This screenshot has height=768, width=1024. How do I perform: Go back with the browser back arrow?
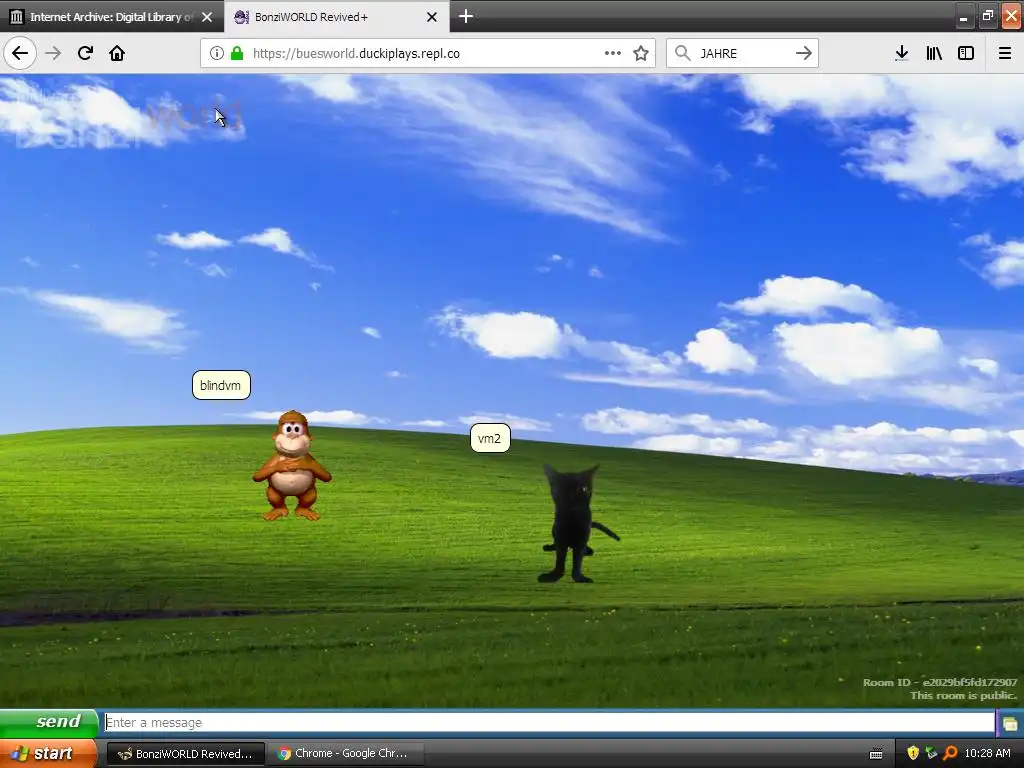[20, 53]
